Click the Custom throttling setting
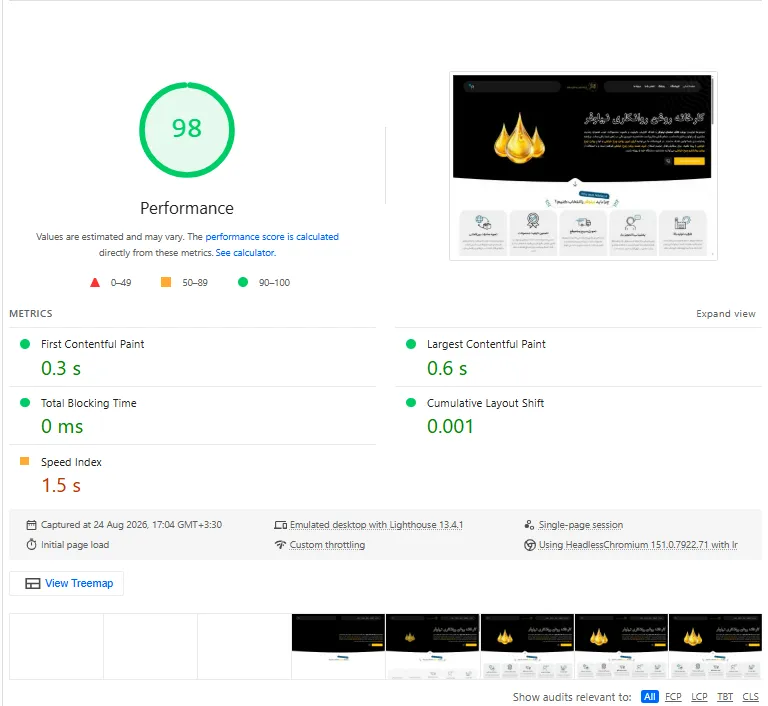768x706 pixels. (x=327, y=545)
